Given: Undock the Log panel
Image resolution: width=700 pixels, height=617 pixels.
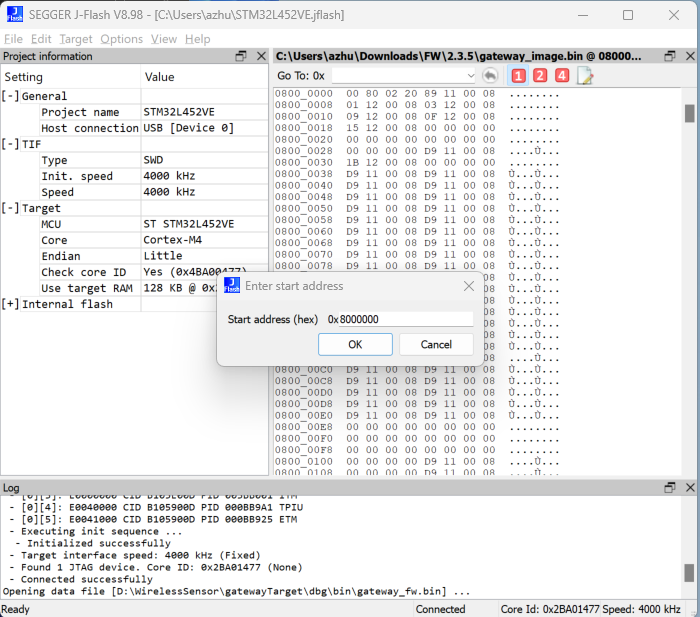Looking at the screenshot, I should [x=670, y=488].
